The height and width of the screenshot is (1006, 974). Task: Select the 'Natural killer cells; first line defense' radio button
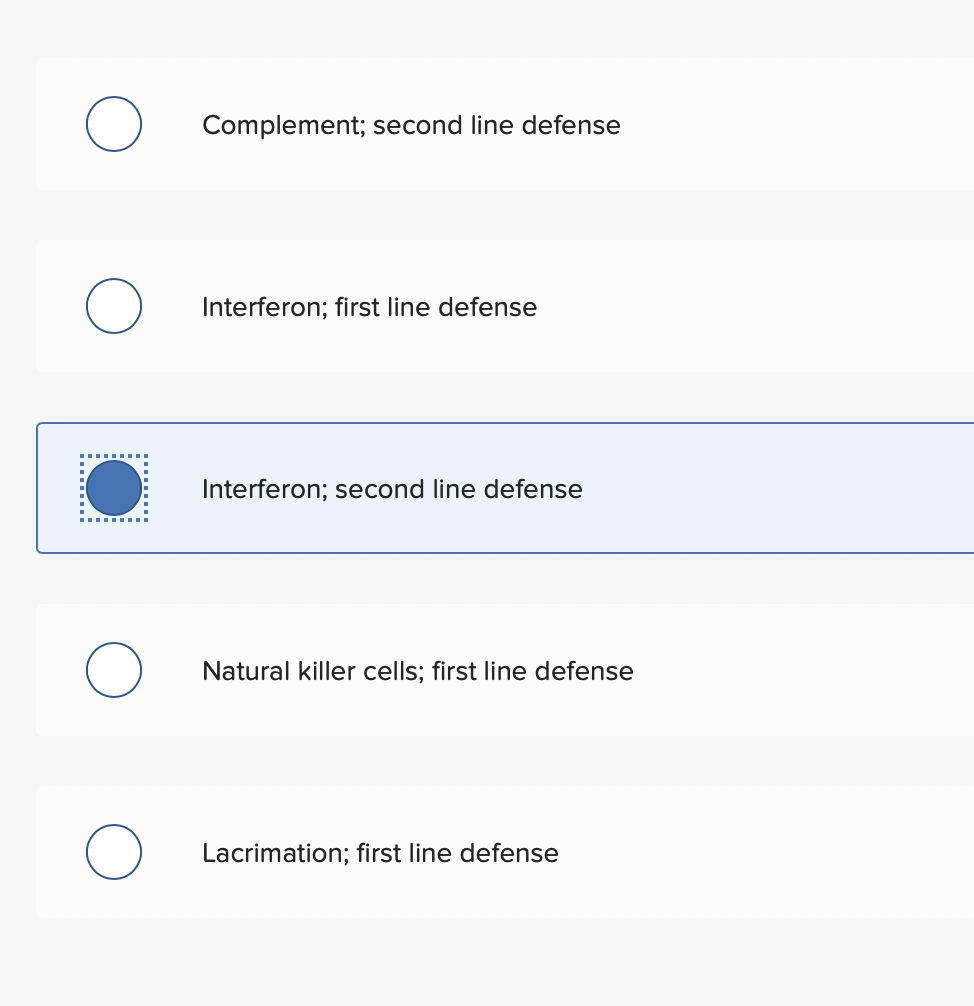pyautogui.click(x=114, y=670)
